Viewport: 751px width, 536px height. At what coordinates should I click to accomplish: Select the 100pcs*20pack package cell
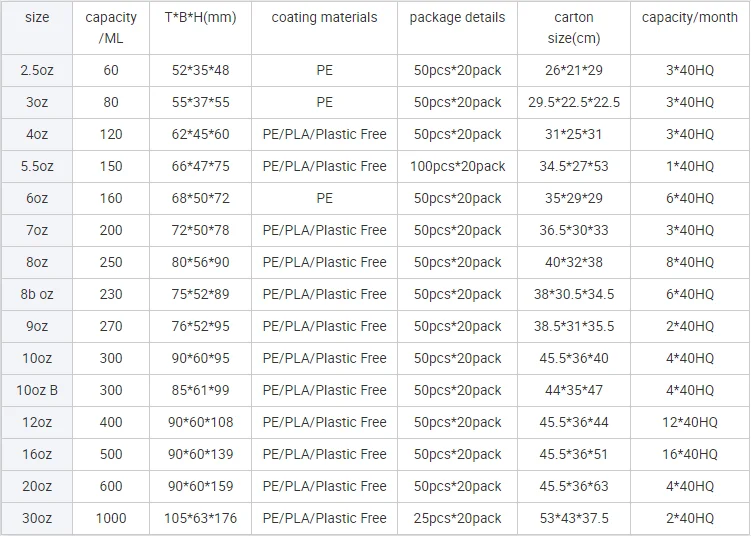(x=457, y=167)
